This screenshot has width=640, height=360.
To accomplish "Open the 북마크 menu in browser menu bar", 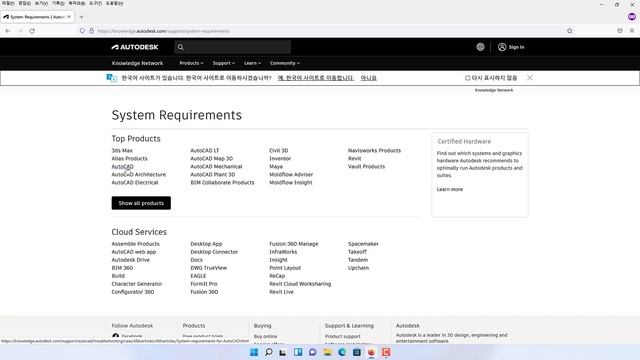I will 77,3.
